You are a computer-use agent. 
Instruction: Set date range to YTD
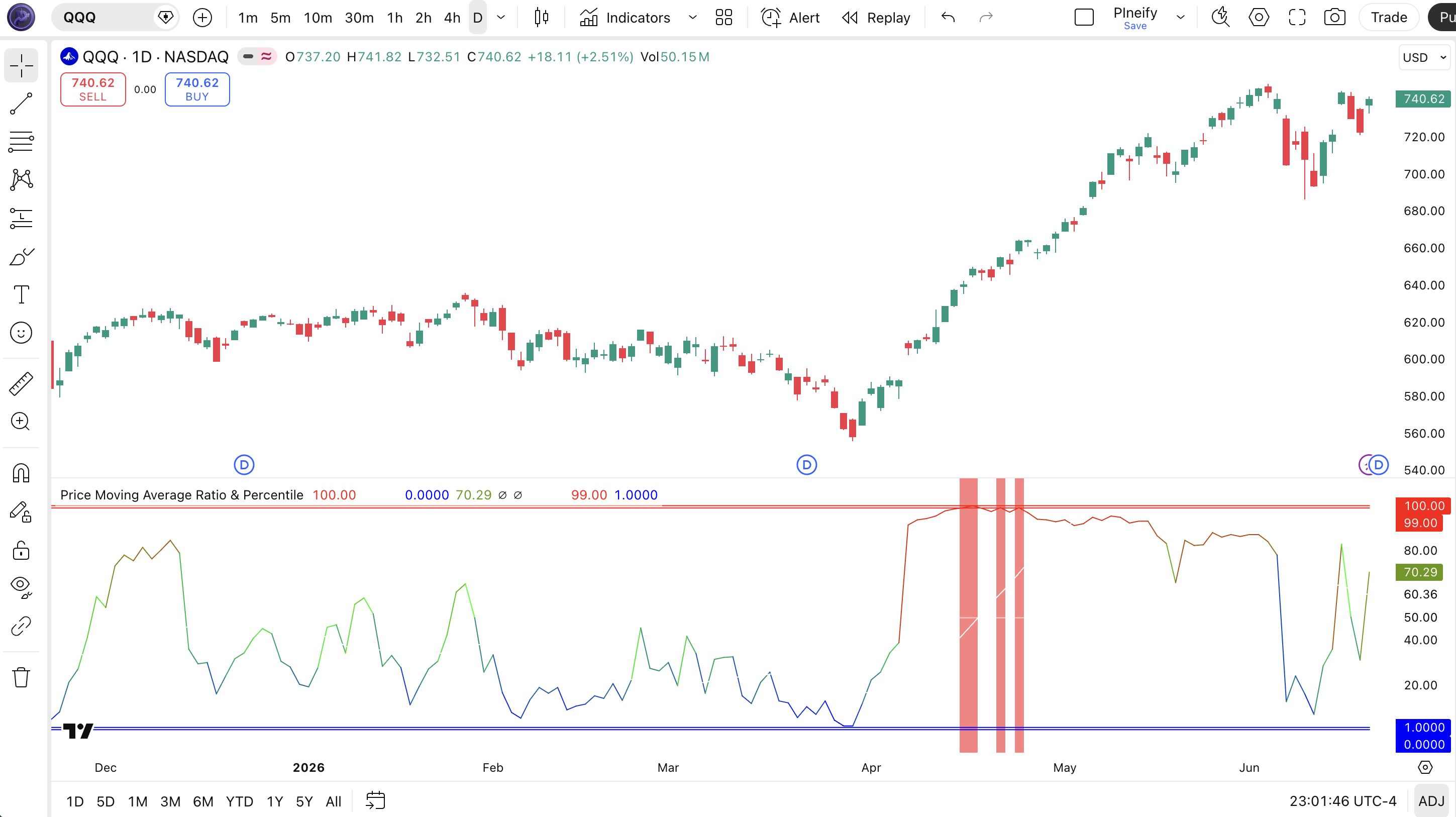[x=239, y=802]
